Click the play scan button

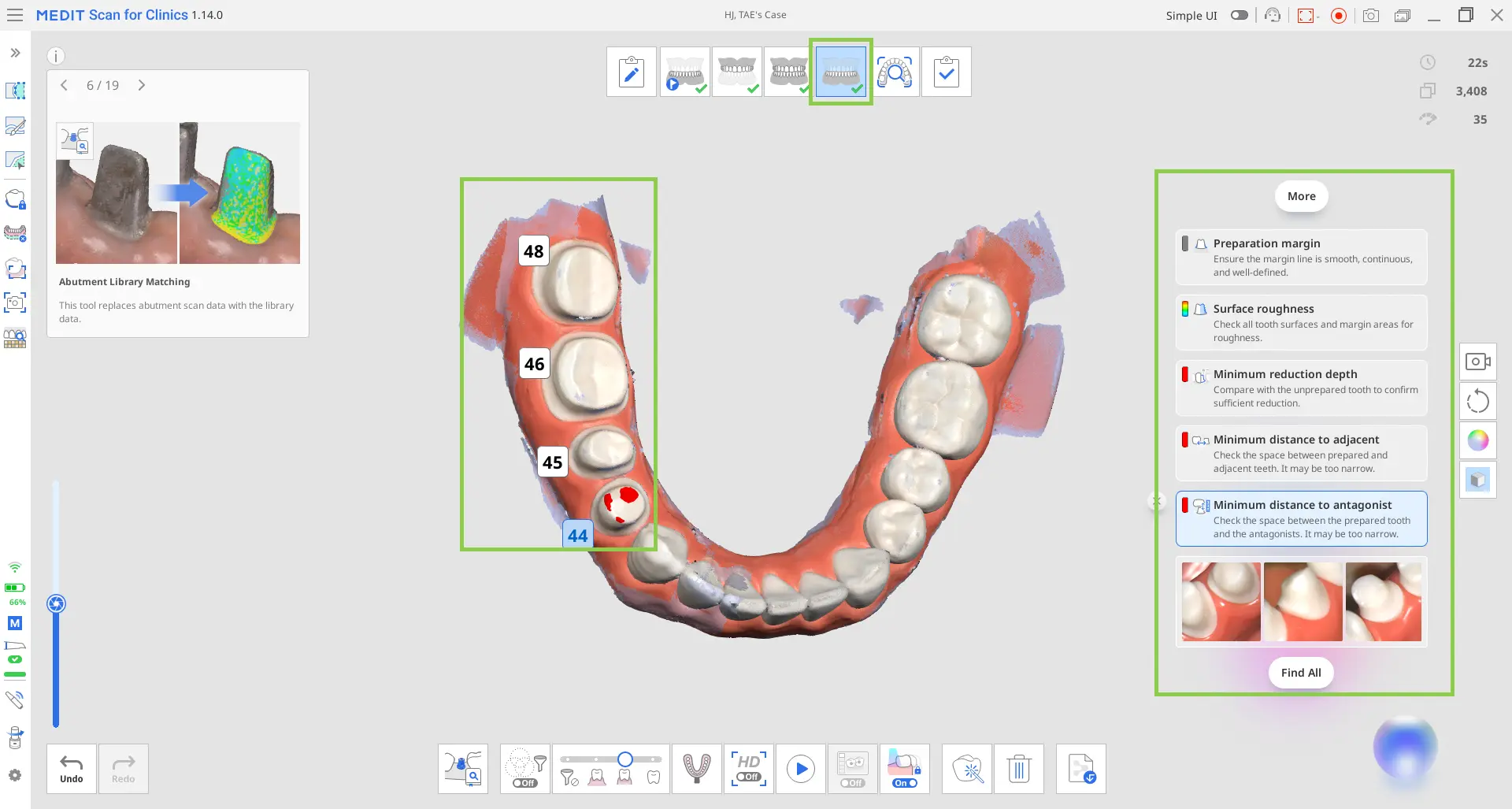(x=801, y=769)
